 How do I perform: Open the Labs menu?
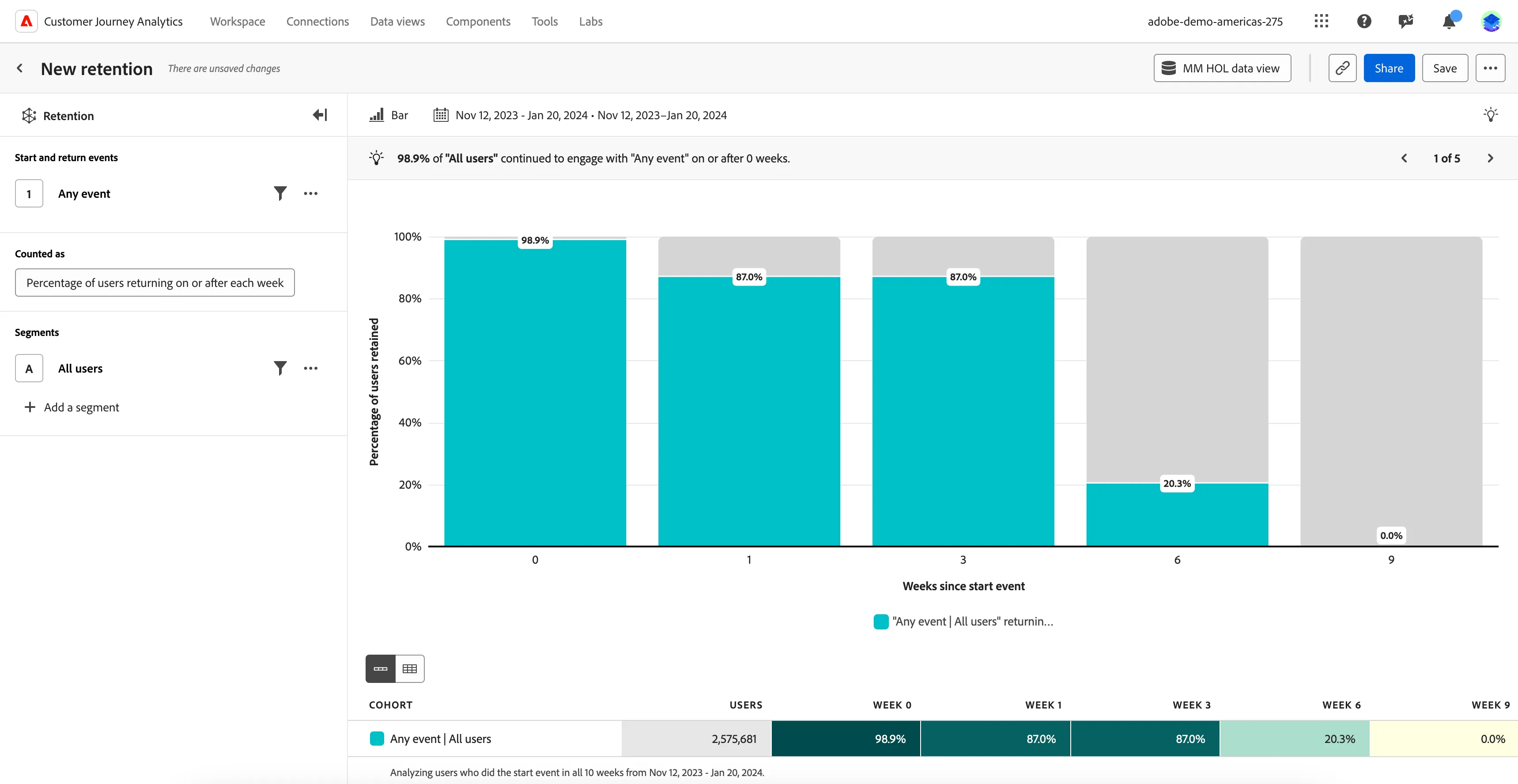click(x=590, y=21)
